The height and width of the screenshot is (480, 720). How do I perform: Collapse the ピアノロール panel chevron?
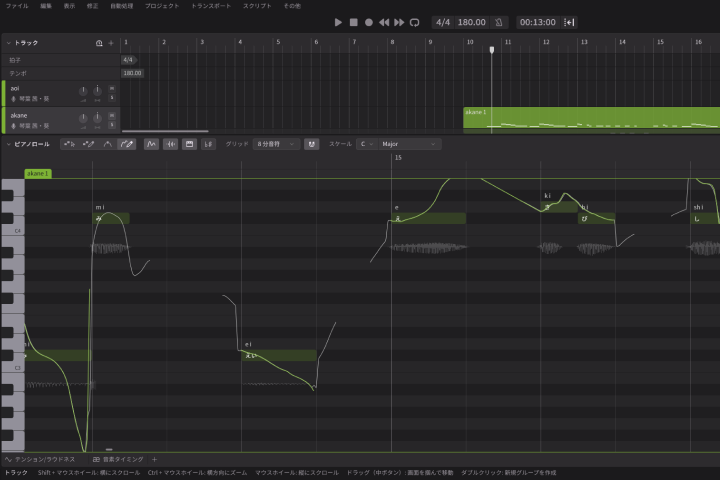tap(8, 144)
